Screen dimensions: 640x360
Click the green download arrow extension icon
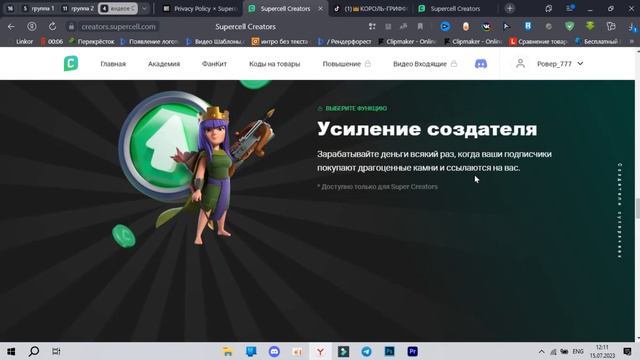(590, 26)
